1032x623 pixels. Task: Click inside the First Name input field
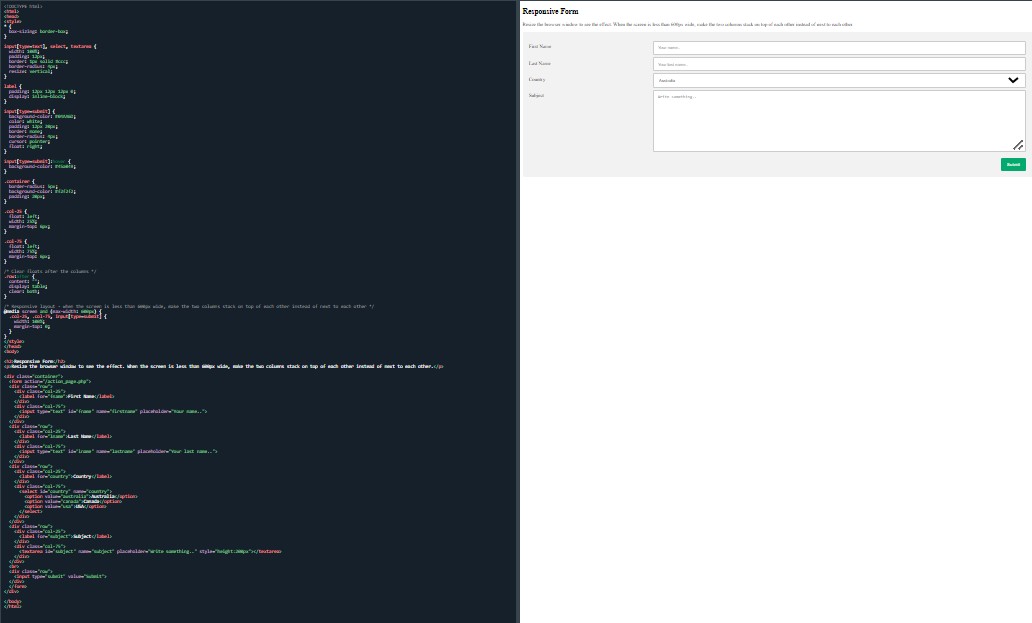[838, 47]
